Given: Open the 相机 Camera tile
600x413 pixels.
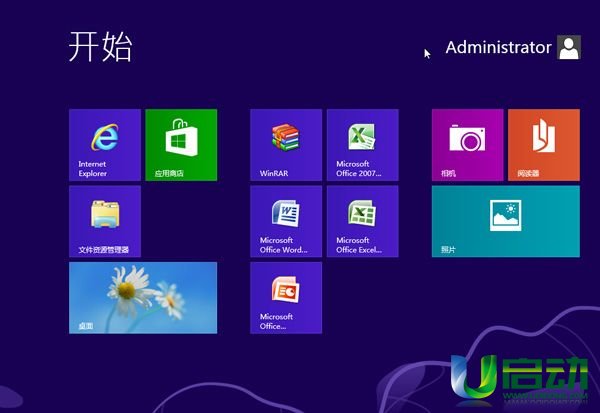Looking at the screenshot, I should click(x=468, y=145).
